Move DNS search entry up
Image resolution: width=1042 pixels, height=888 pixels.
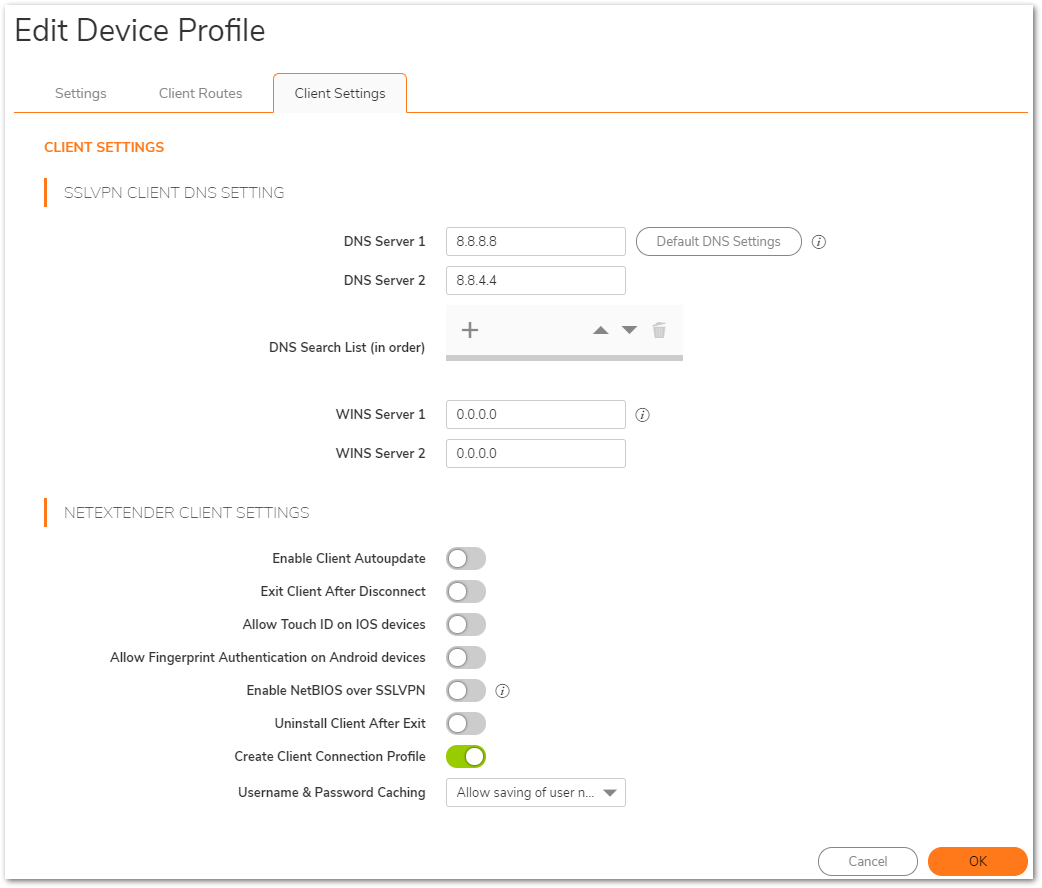(600, 330)
